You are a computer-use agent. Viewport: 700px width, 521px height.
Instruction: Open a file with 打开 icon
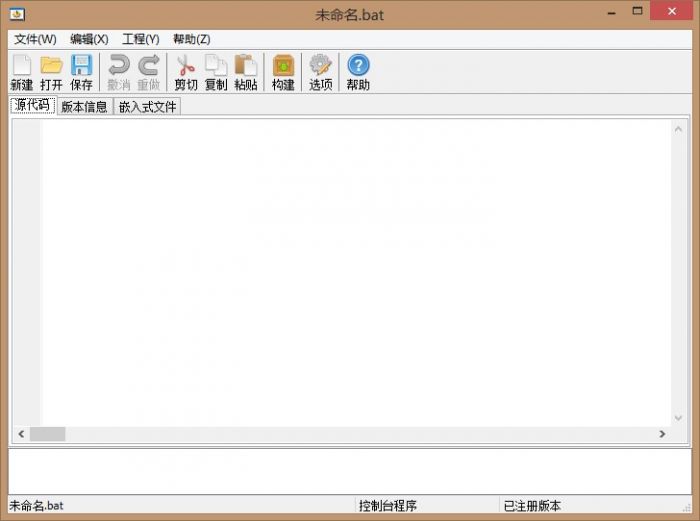pyautogui.click(x=51, y=72)
